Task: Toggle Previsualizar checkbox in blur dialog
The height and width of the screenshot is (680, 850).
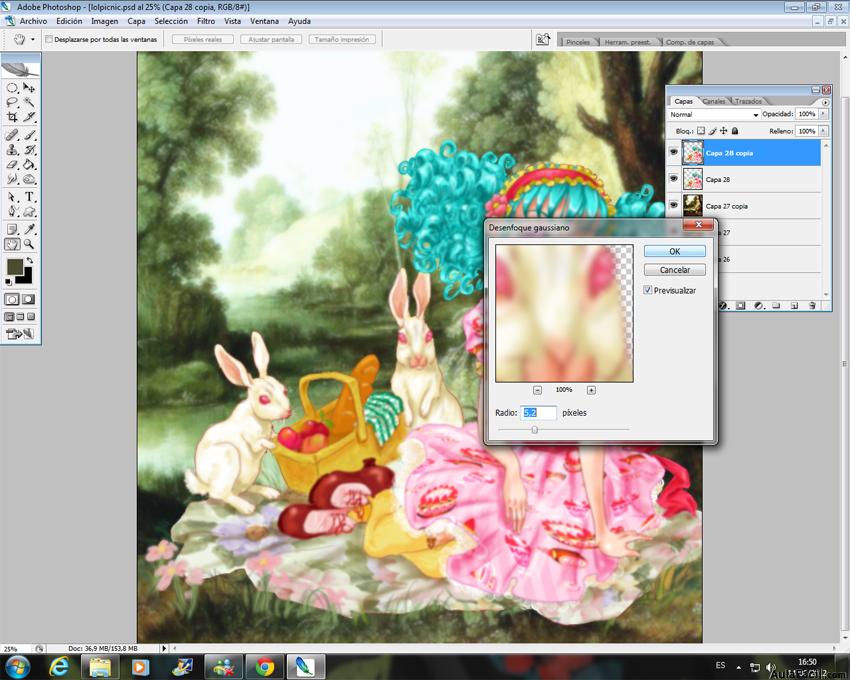Action: coord(647,290)
